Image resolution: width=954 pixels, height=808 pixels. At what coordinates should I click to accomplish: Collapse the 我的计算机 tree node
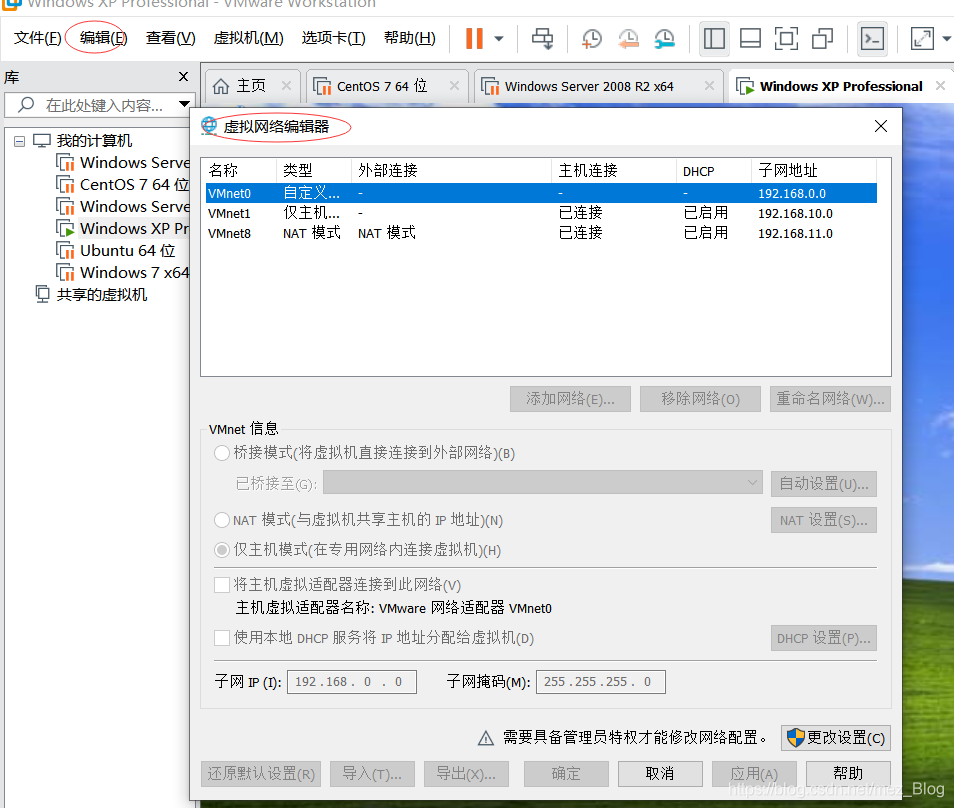pyautogui.click(x=19, y=141)
